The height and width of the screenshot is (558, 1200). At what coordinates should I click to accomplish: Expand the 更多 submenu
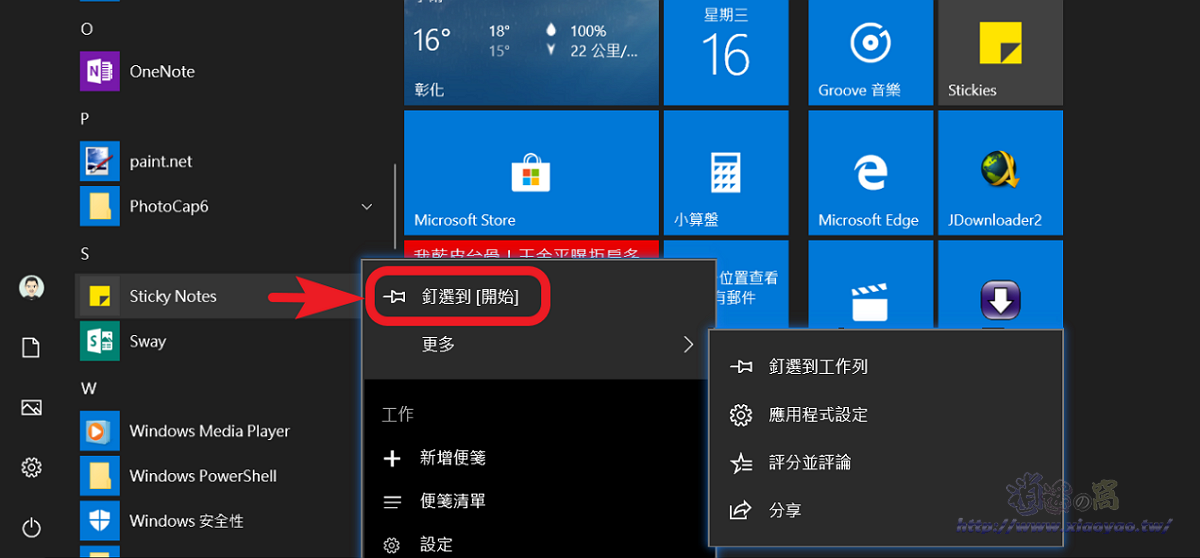(539, 344)
